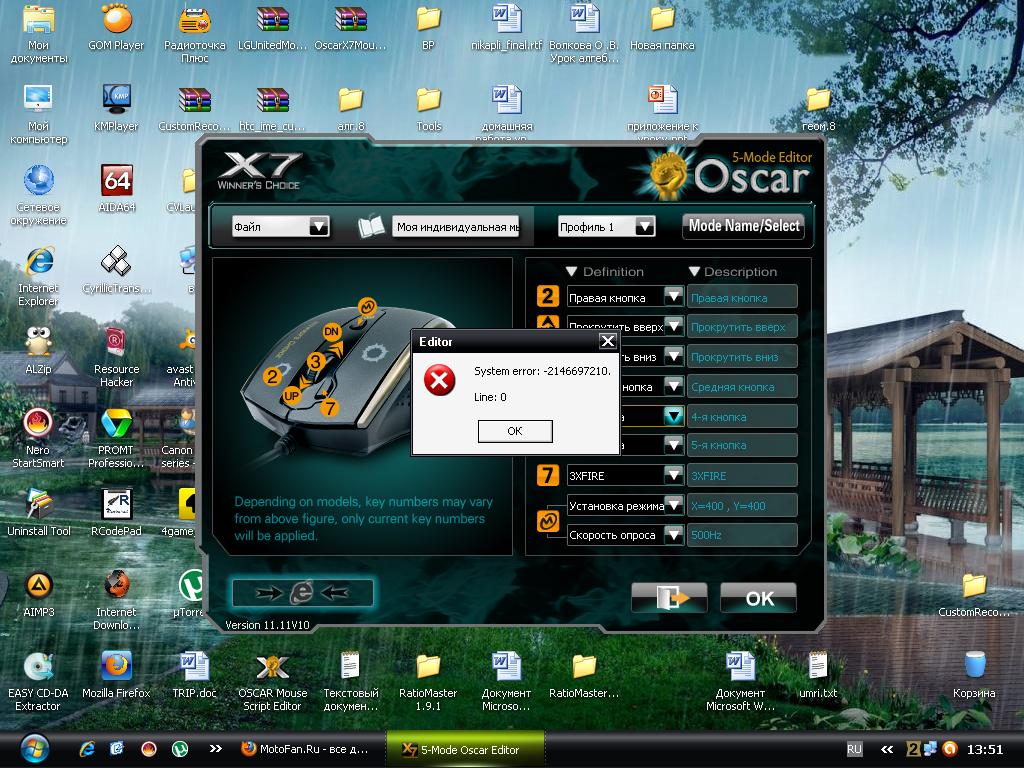Click the orange button 2 icon in list
1024x768 pixels.
(x=547, y=296)
